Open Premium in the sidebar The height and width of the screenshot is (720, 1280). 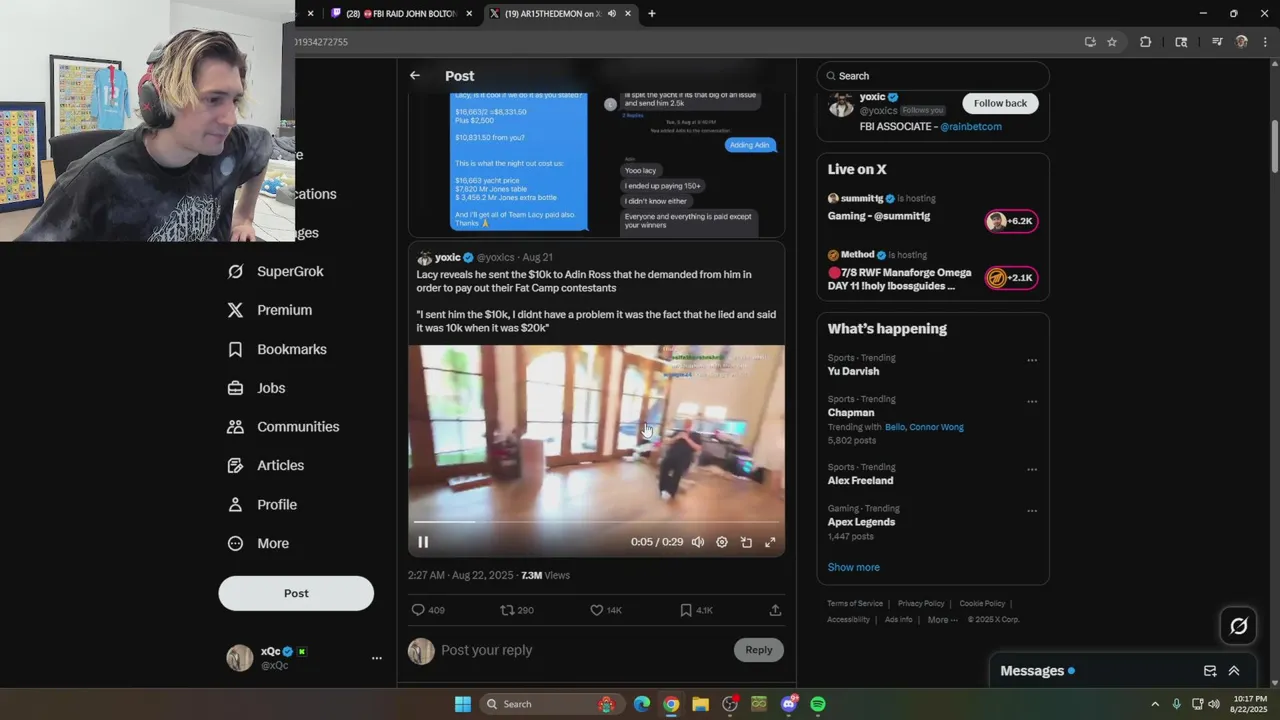270,310
